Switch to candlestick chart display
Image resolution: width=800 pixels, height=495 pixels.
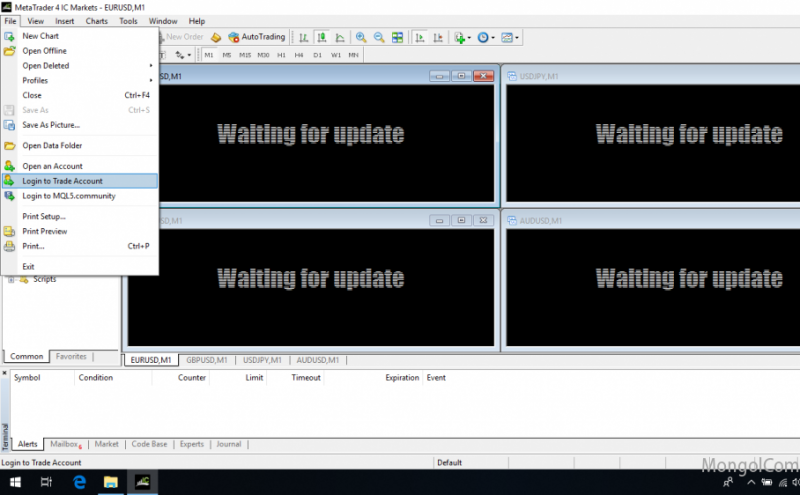pos(322,37)
